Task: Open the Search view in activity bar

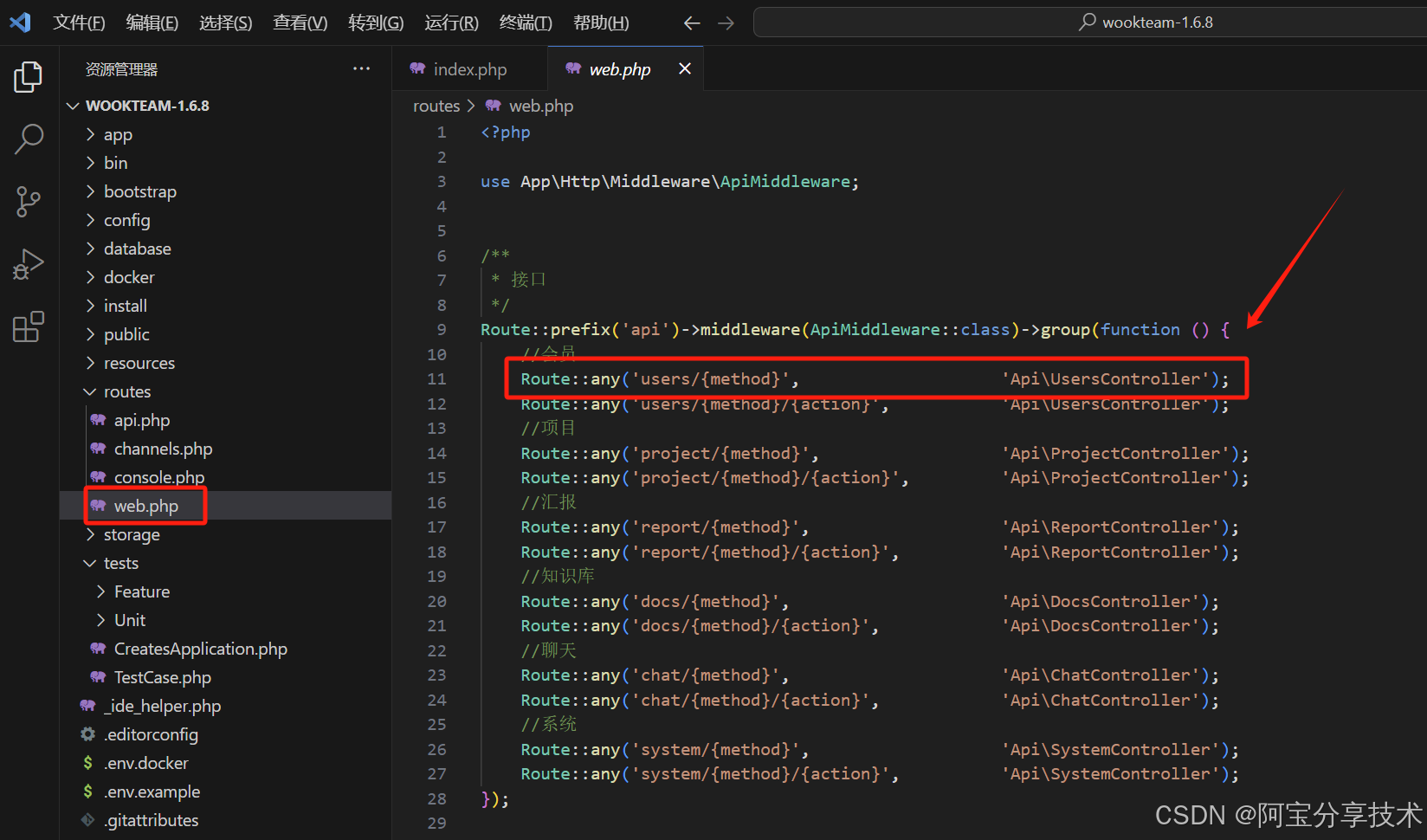Action: pyautogui.click(x=28, y=139)
